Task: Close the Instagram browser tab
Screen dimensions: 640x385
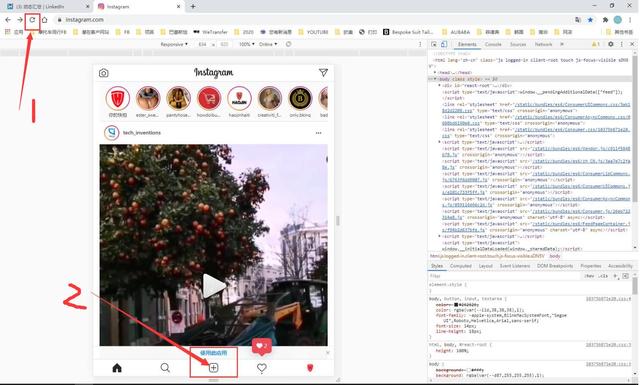Action: pos(178,7)
